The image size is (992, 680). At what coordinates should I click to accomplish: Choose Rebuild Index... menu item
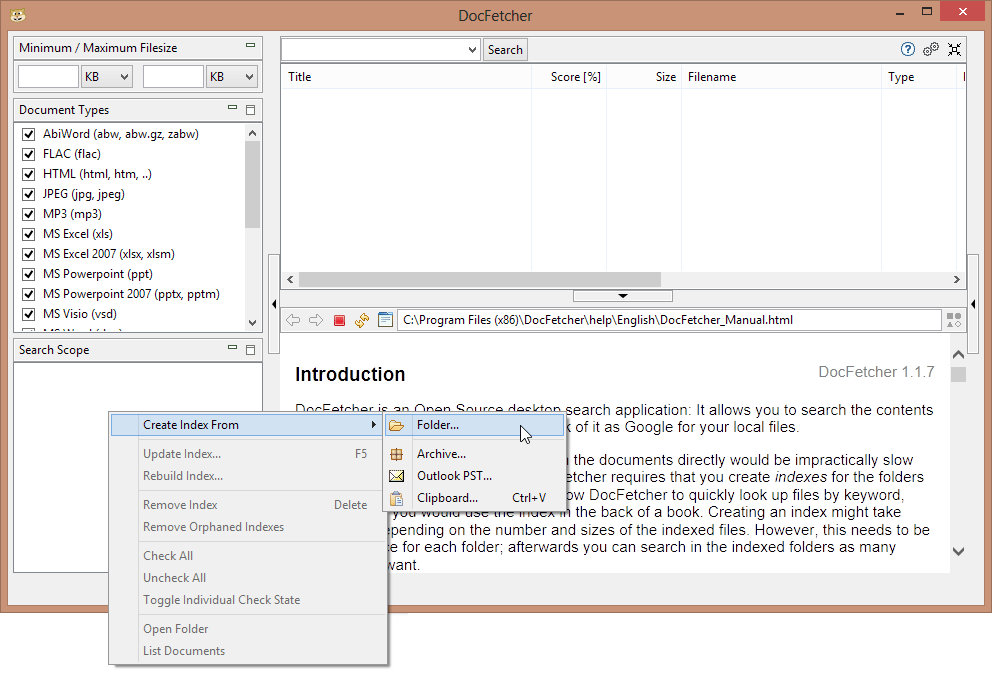247,476
